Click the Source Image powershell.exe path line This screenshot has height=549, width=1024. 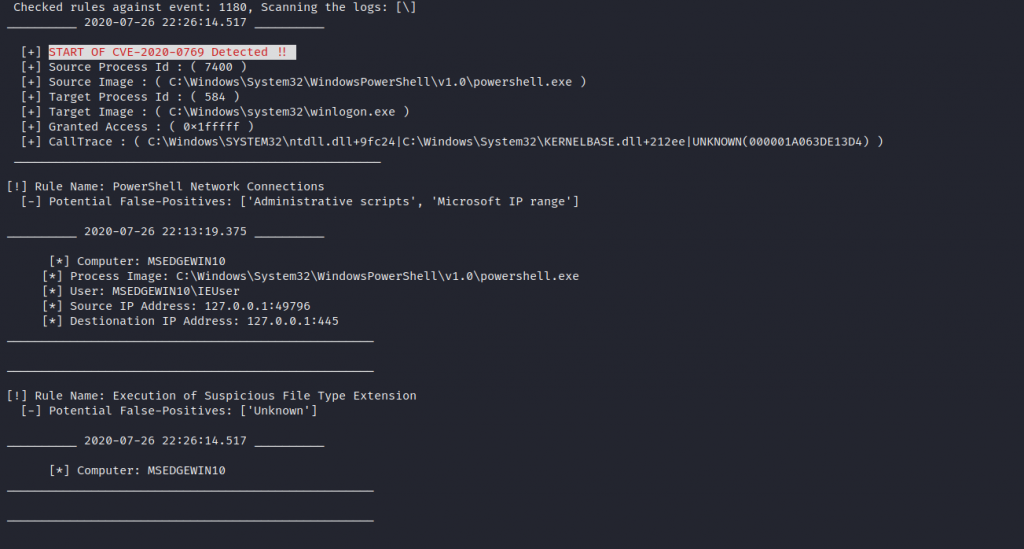tap(303, 81)
